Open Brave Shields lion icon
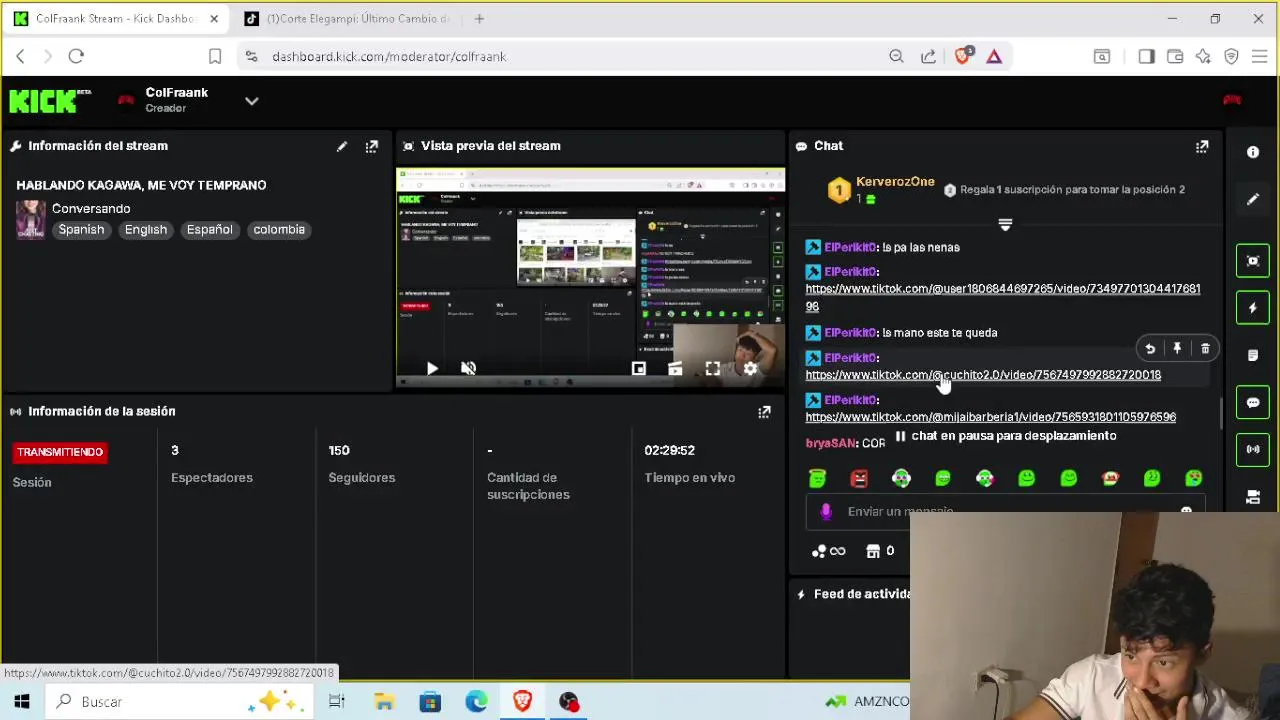Image resolution: width=1280 pixels, height=720 pixels. tap(962, 57)
